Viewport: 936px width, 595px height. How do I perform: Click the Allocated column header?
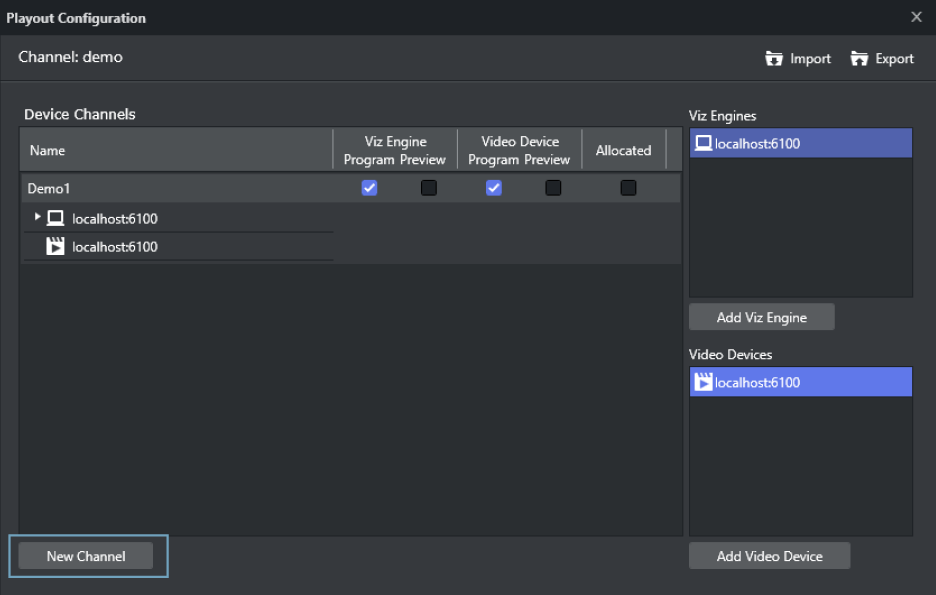tap(623, 151)
